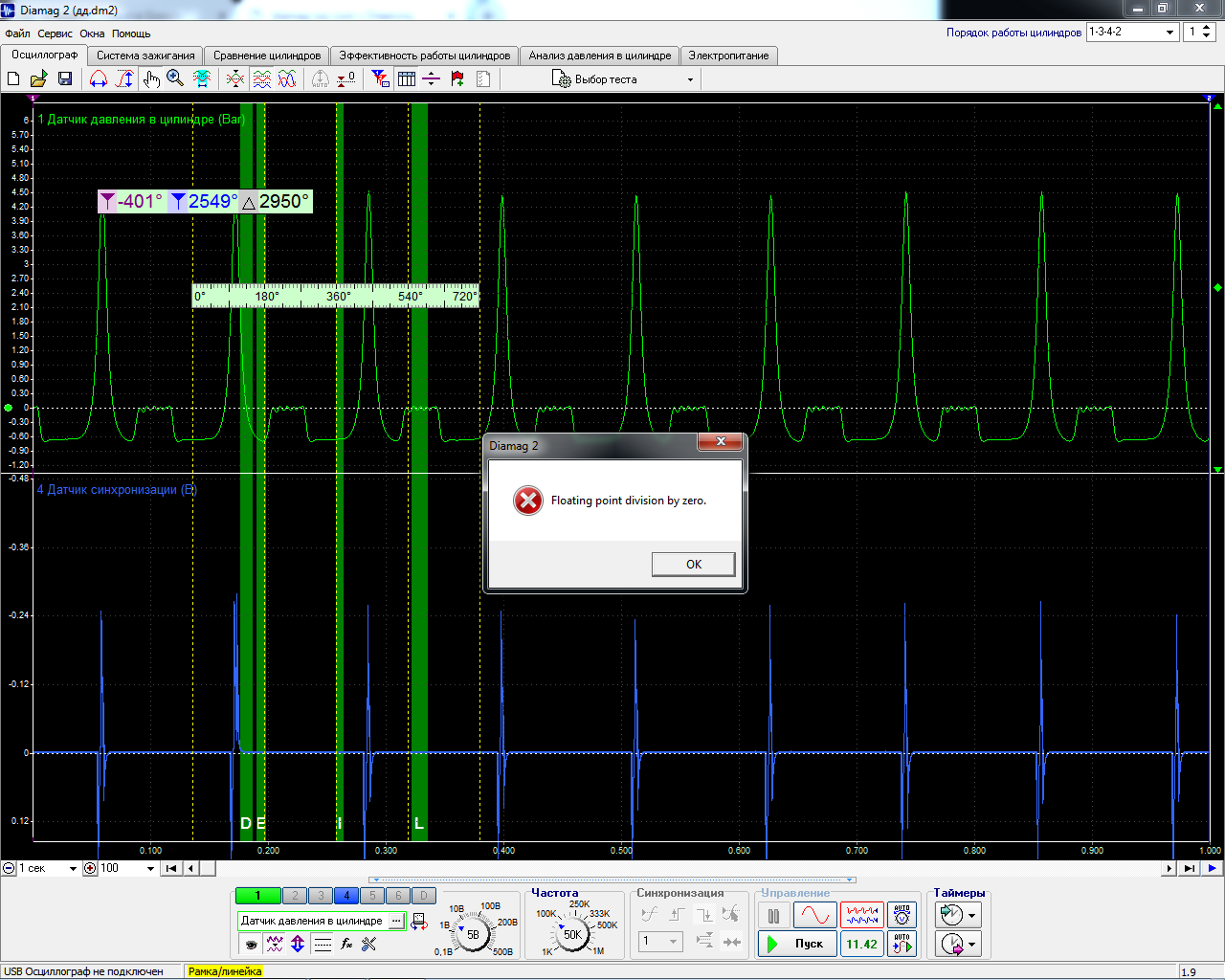Open channel waveform filter settings
1225x980 pixels.
click(275, 944)
